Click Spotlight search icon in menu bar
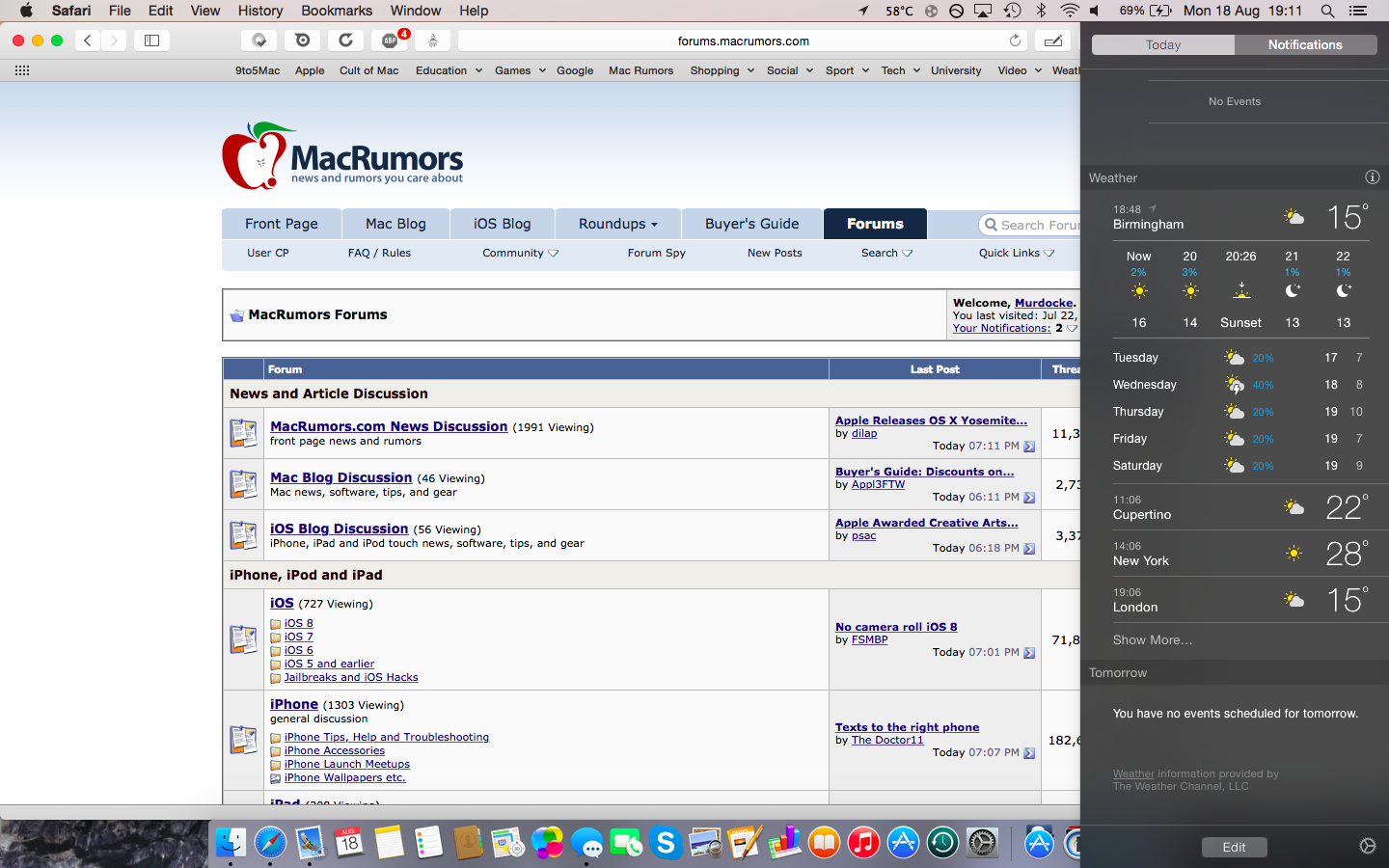This screenshot has width=1389, height=868. [x=1327, y=11]
